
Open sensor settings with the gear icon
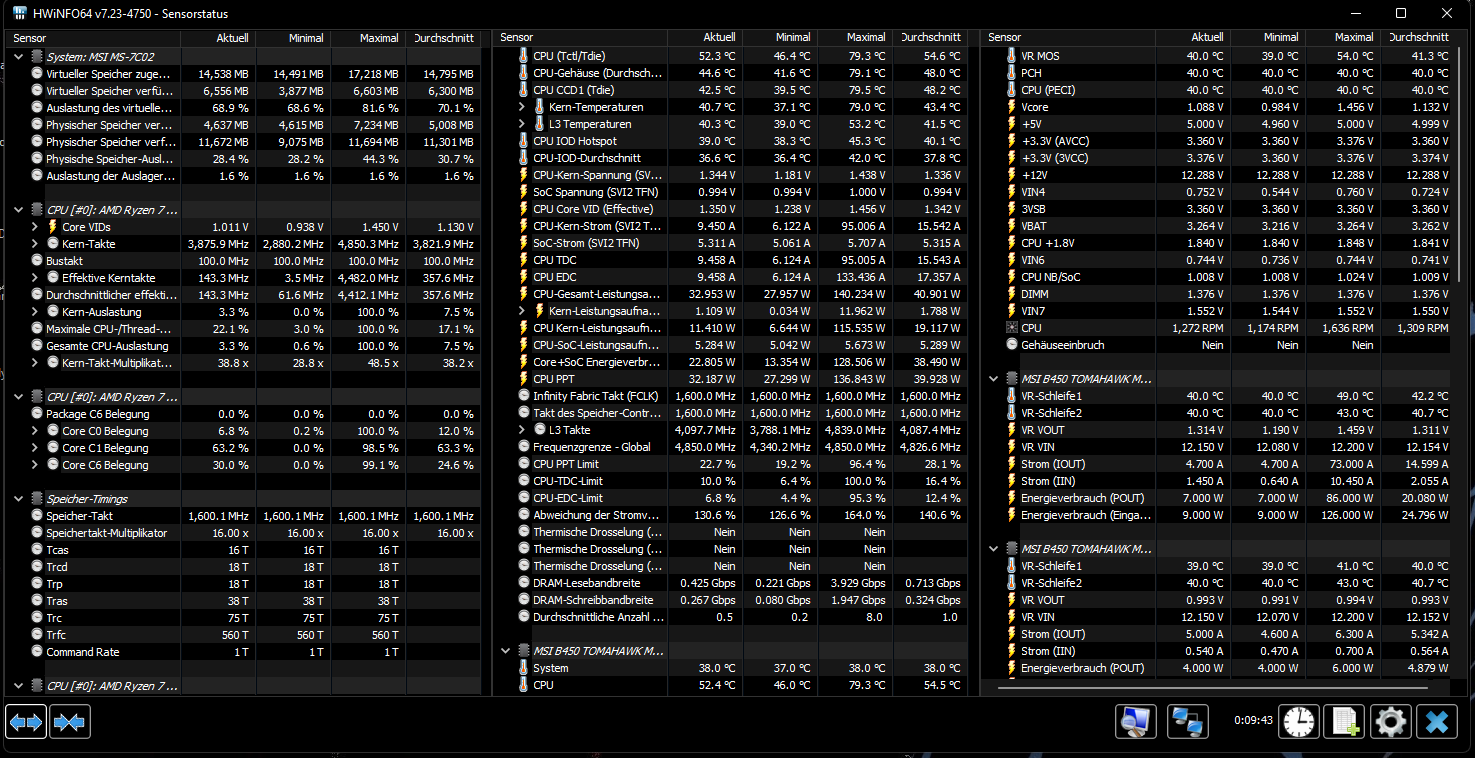pos(1390,721)
